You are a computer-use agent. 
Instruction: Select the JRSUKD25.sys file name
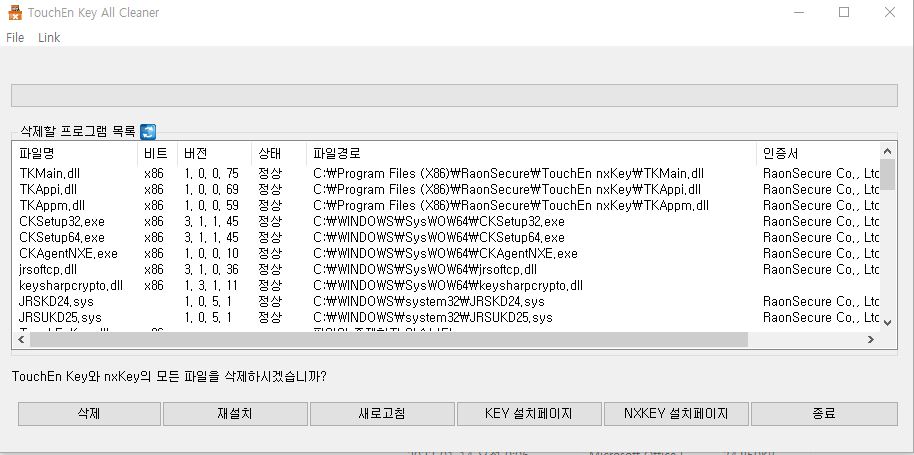(60, 318)
